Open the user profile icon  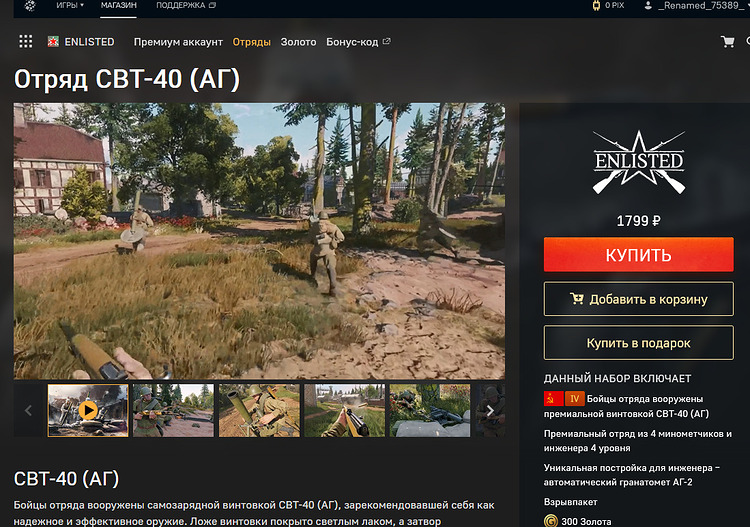[648, 6]
